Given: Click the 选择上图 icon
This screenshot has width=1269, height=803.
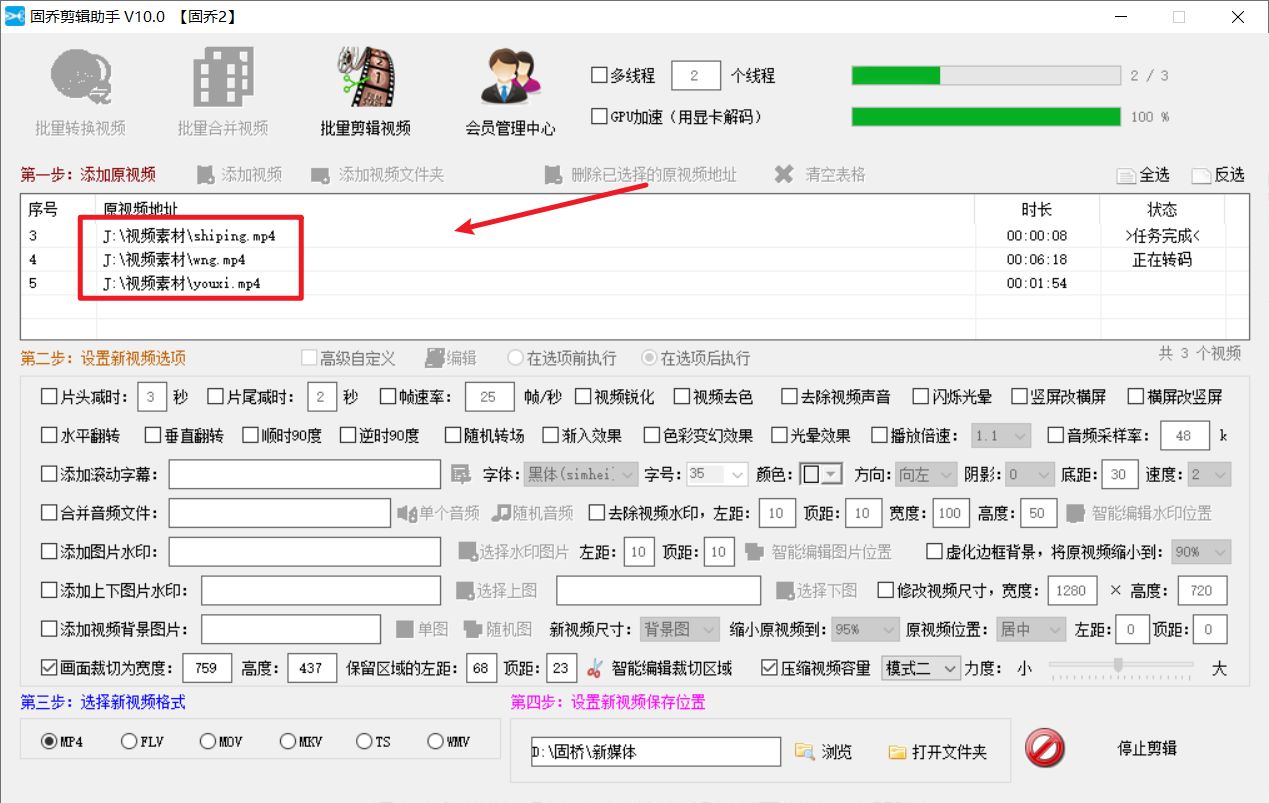Looking at the screenshot, I should 465,591.
